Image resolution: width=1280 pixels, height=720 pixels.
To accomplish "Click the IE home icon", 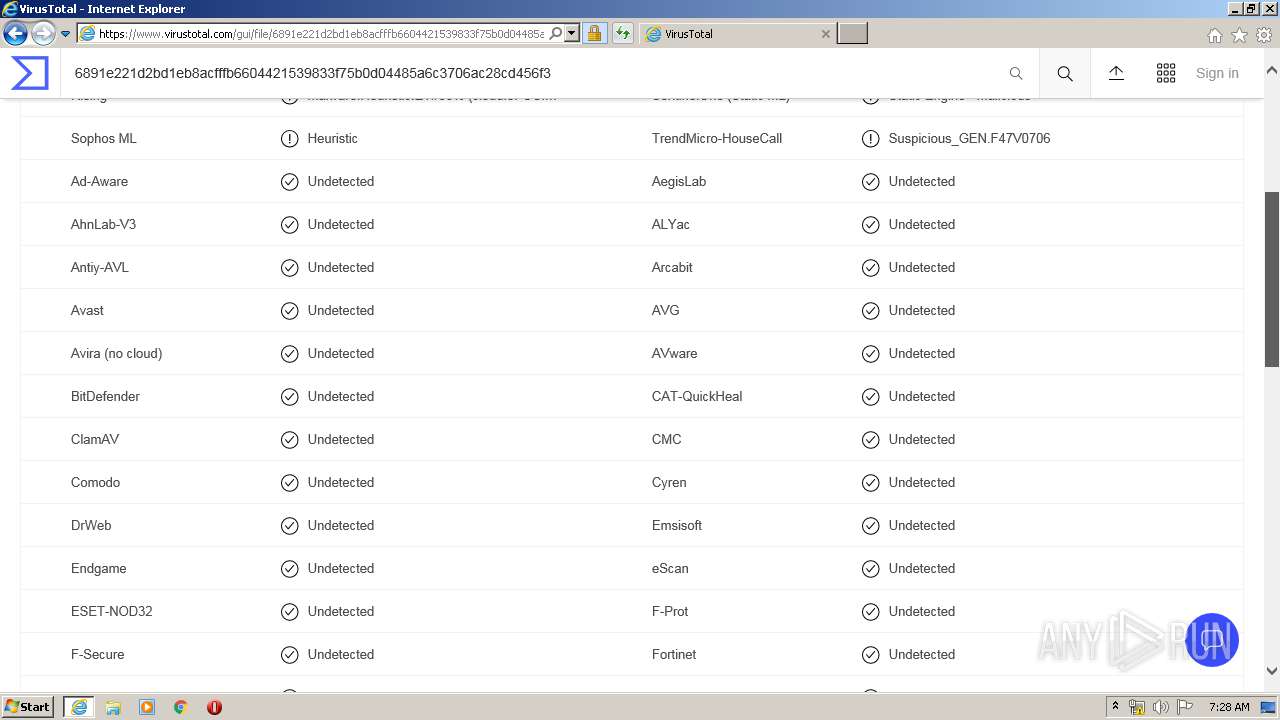I will (x=1214, y=35).
